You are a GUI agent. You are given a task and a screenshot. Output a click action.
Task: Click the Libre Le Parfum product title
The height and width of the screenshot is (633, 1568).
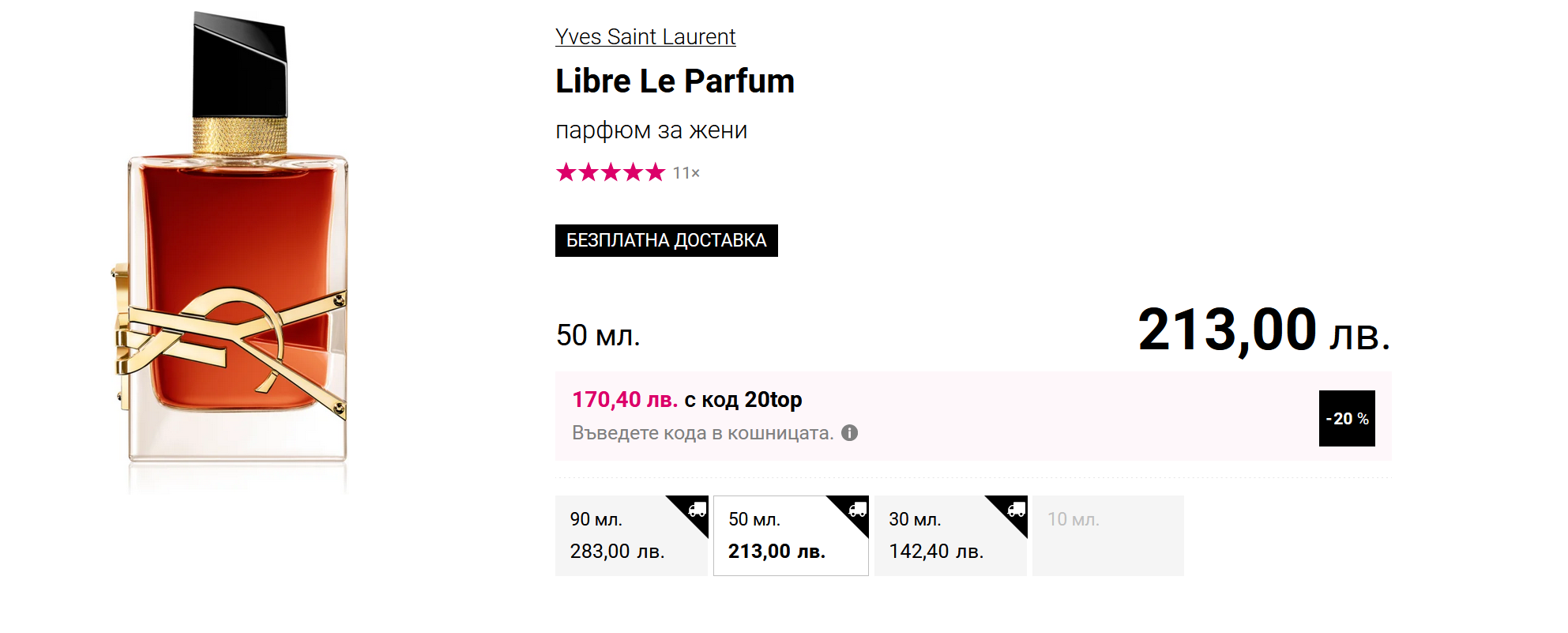[x=674, y=81]
